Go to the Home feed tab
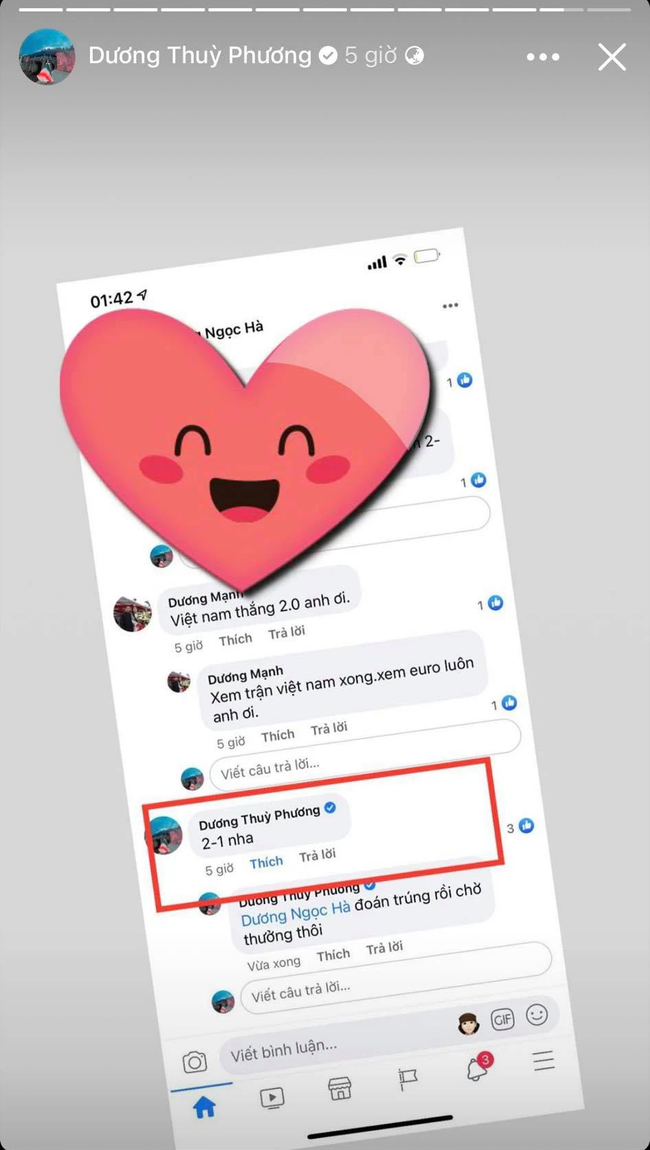 [204, 1108]
